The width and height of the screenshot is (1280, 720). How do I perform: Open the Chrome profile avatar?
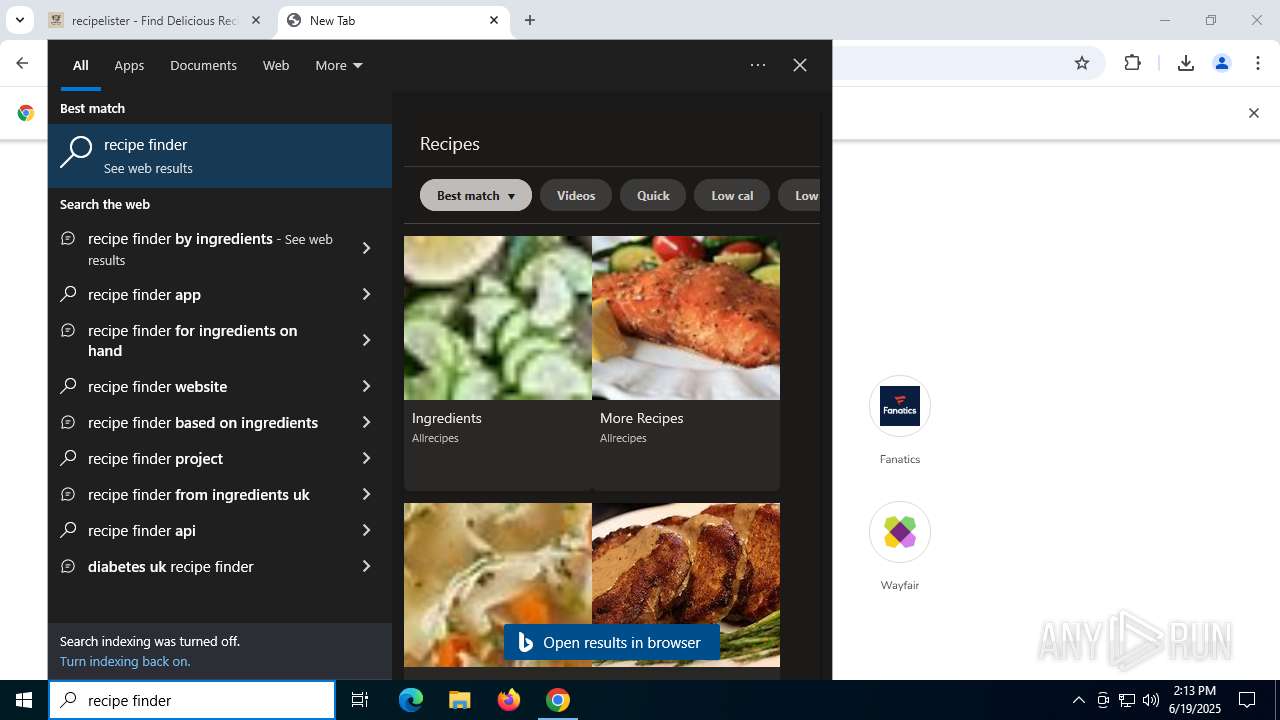(x=1222, y=63)
